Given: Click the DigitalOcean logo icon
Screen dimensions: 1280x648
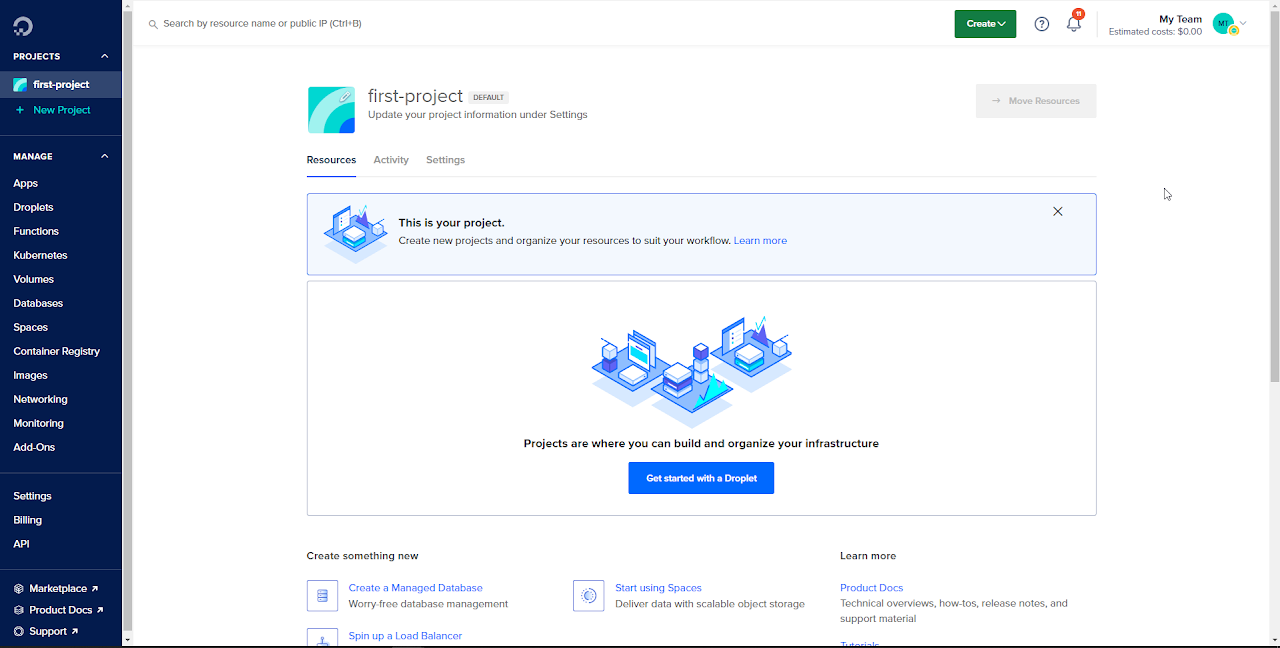Looking at the screenshot, I should pyautogui.click(x=23, y=26).
